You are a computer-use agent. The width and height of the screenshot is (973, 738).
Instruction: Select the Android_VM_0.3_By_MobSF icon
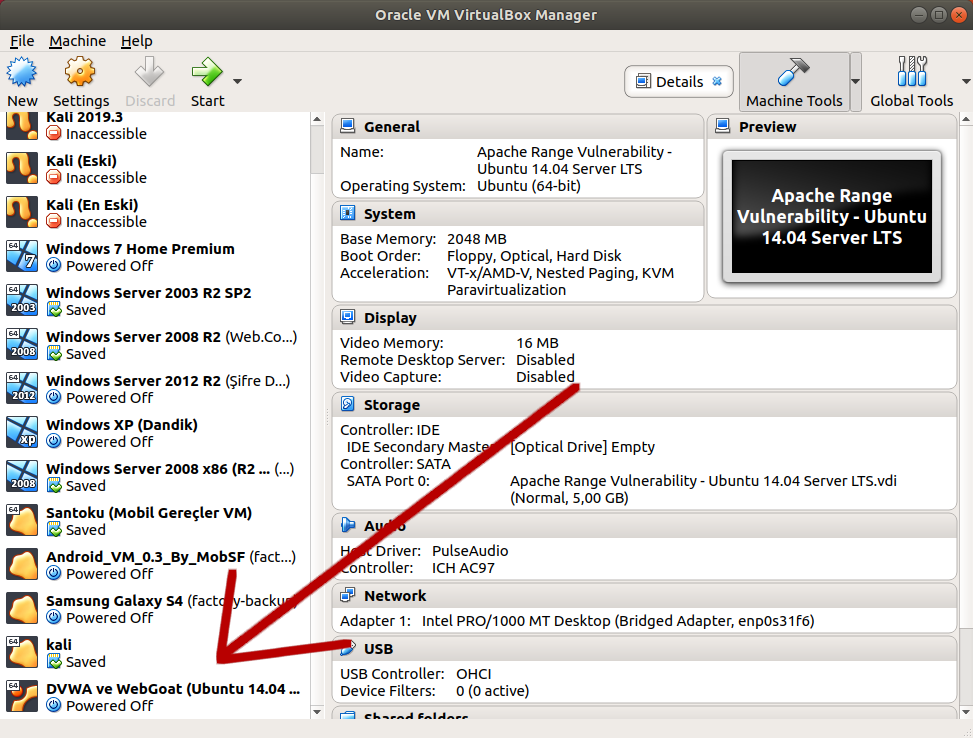click(x=22, y=565)
